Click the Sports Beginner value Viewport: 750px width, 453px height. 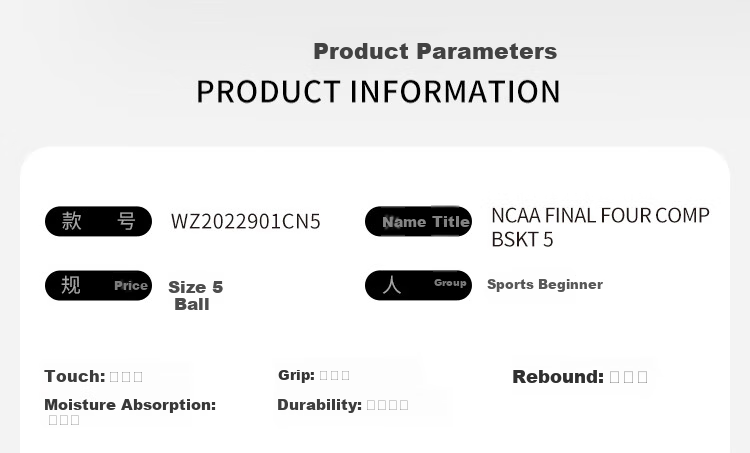pyautogui.click(x=545, y=284)
